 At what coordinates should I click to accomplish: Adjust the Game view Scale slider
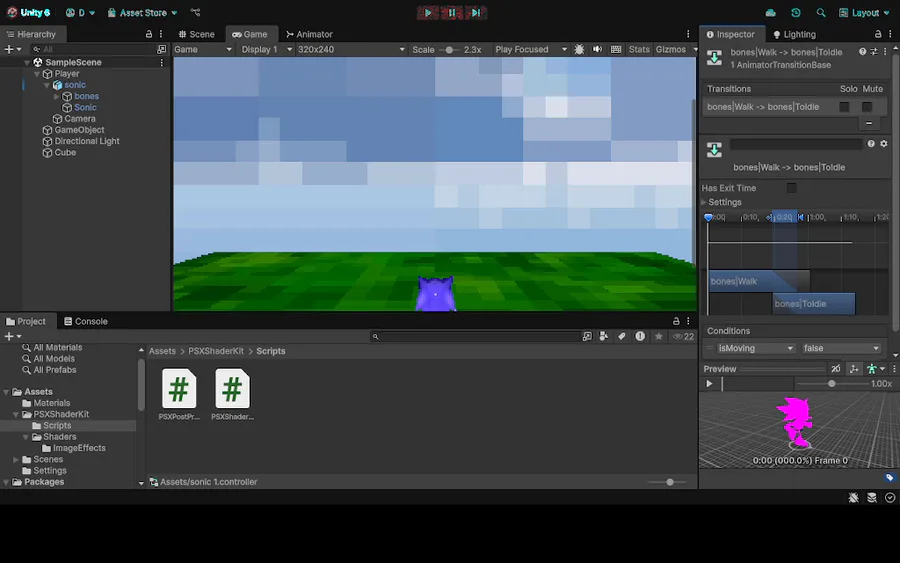(449, 49)
